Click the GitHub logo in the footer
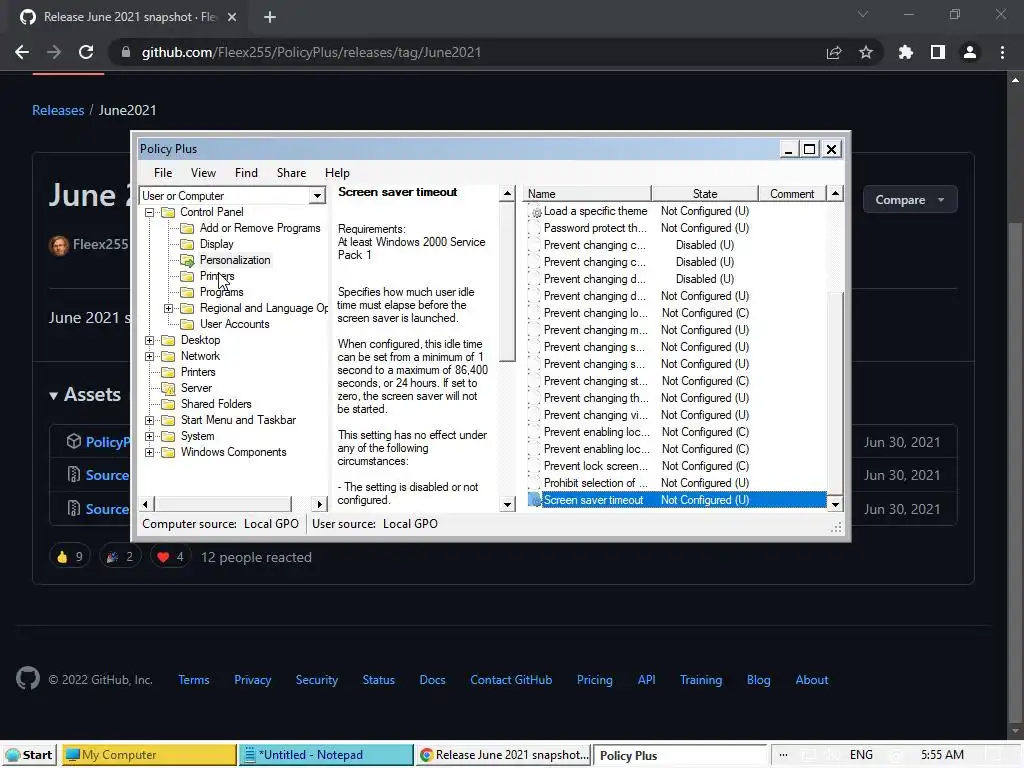The height and width of the screenshot is (768, 1024). point(28,679)
